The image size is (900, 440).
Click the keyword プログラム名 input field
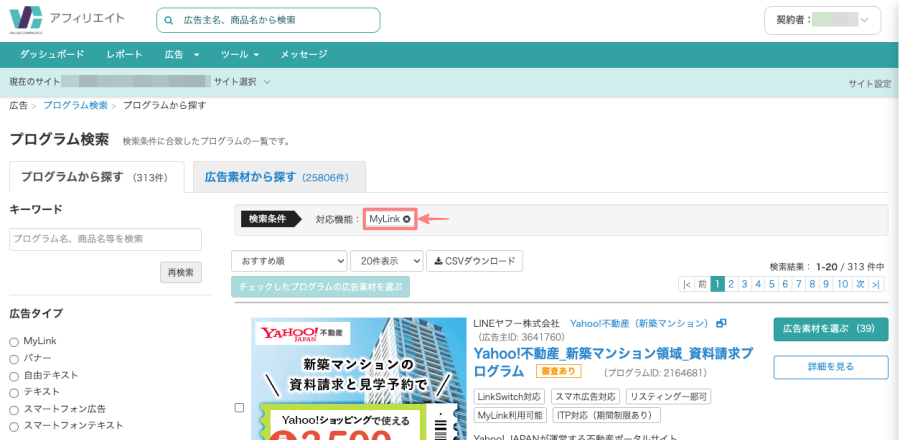106,239
